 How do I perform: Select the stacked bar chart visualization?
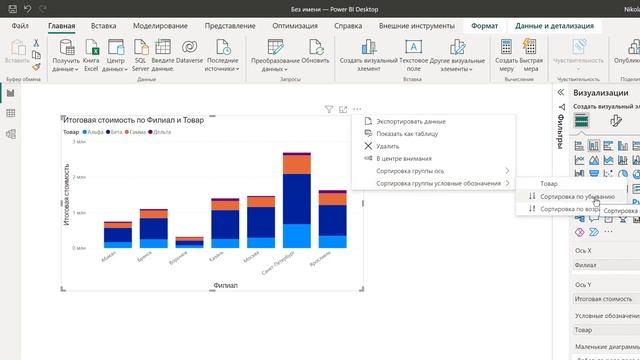[x=579, y=145]
